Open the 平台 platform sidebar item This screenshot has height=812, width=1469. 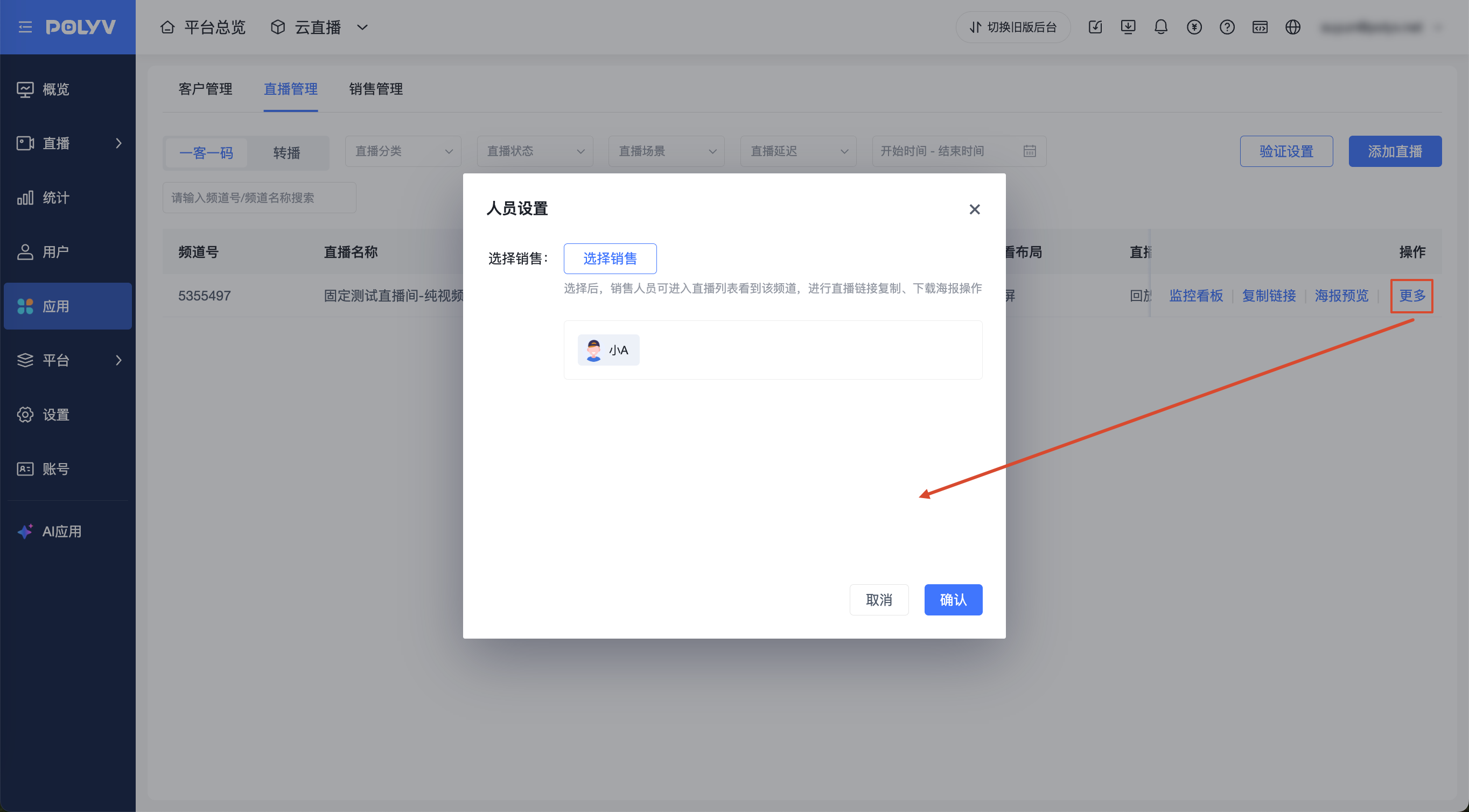(x=68, y=360)
